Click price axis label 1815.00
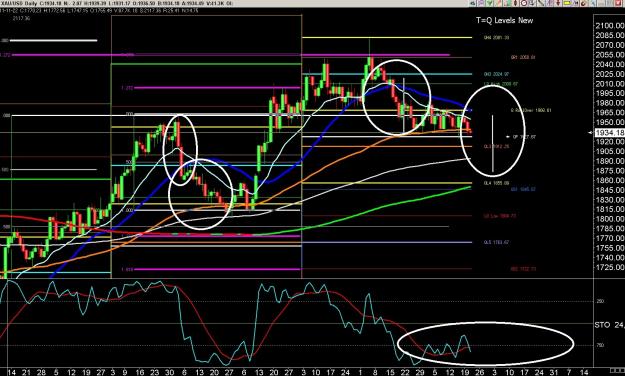The width and height of the screenshot is (625, 376). click(610, 209)
